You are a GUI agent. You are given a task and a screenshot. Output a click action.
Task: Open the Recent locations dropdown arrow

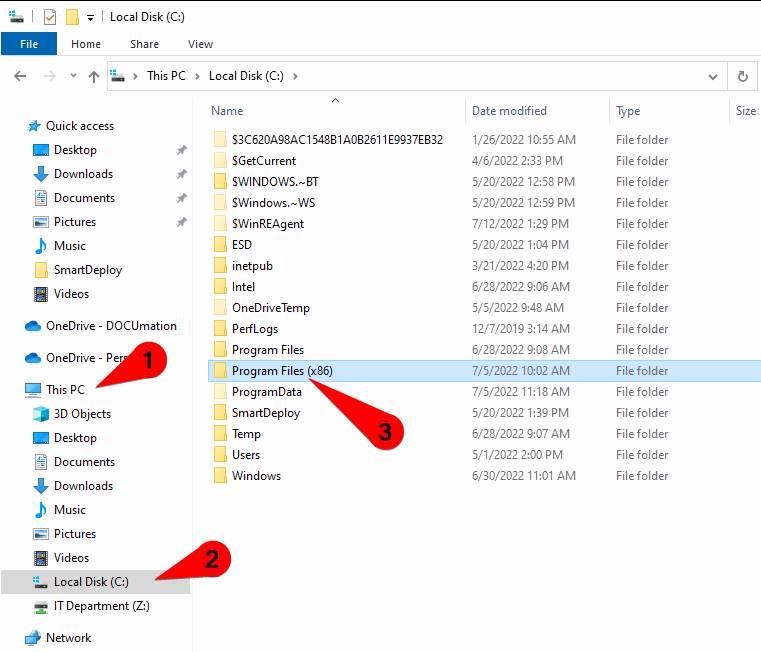point(73,76)
